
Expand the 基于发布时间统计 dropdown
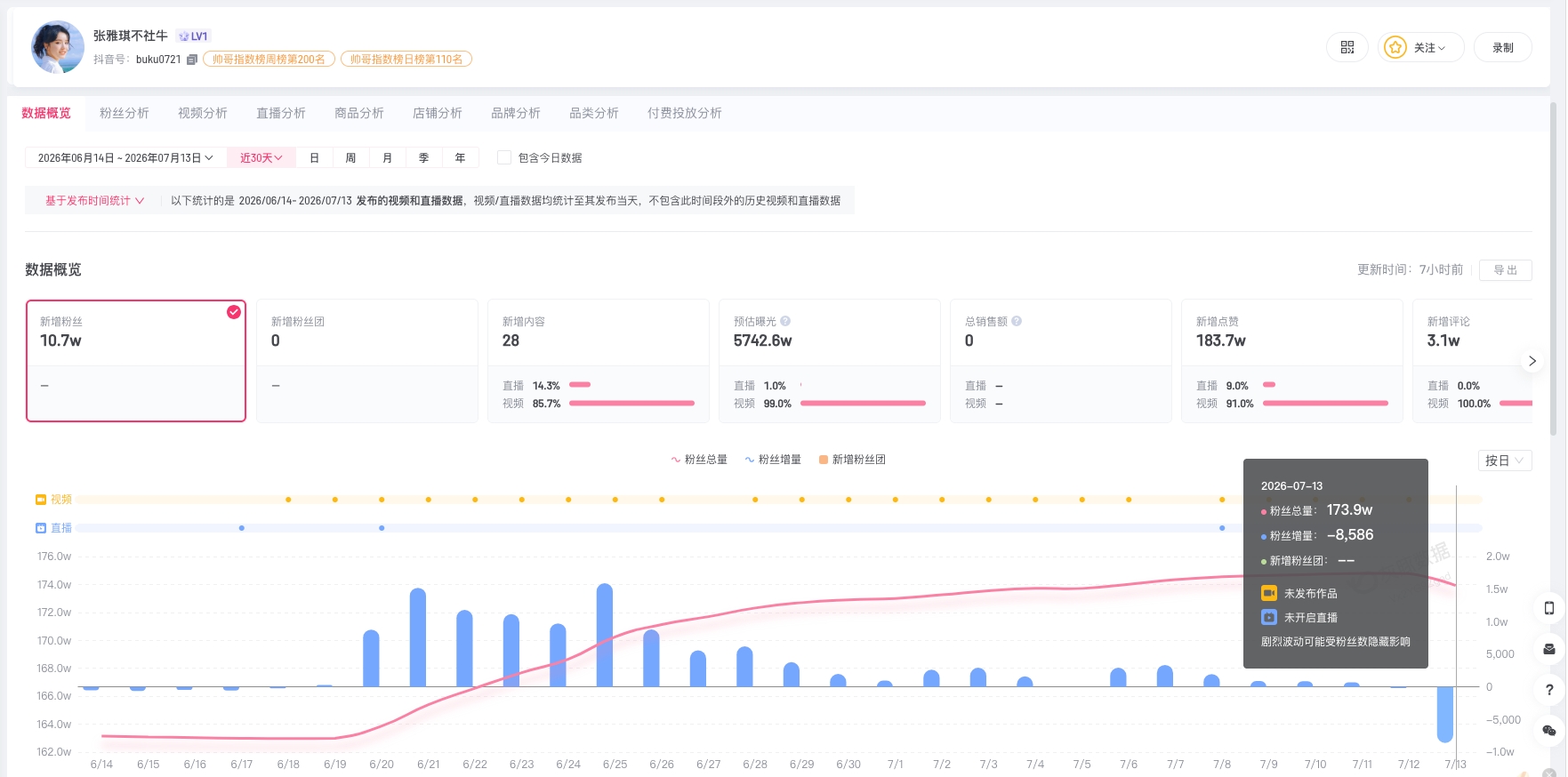coord(94,201)
